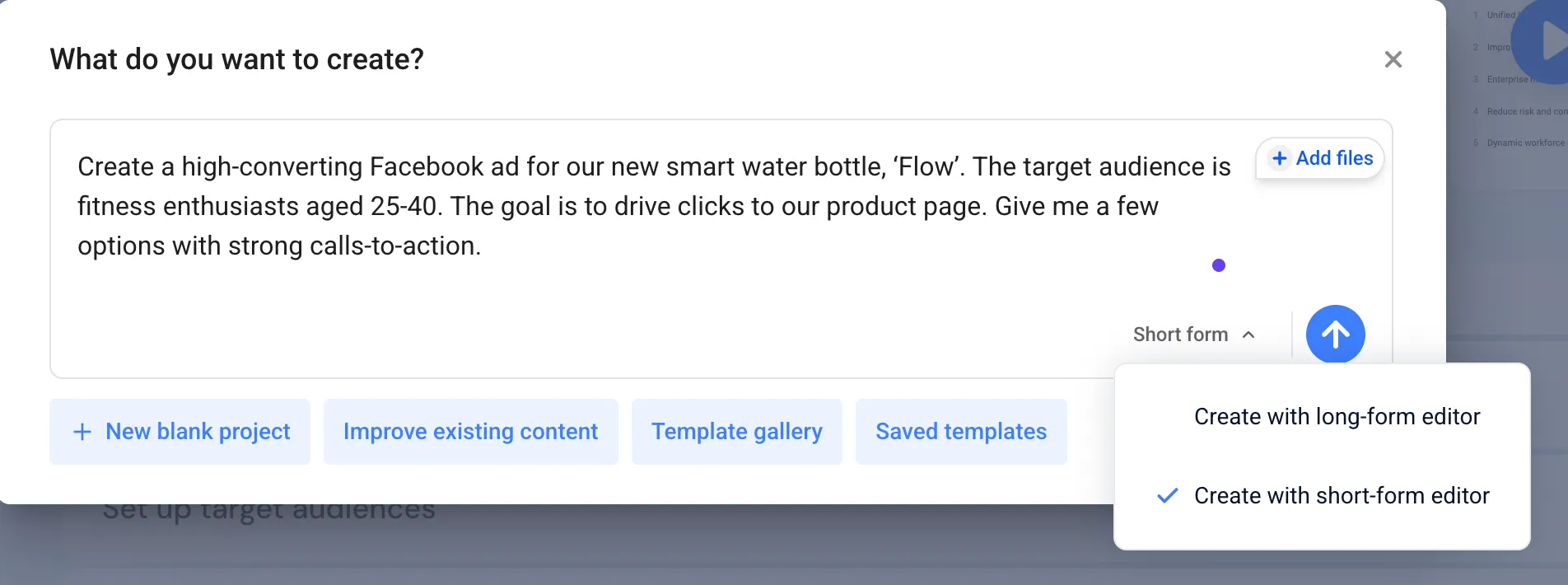
Task: Click the checkmark beside the short-form editor option
Action: (1167, 496)
